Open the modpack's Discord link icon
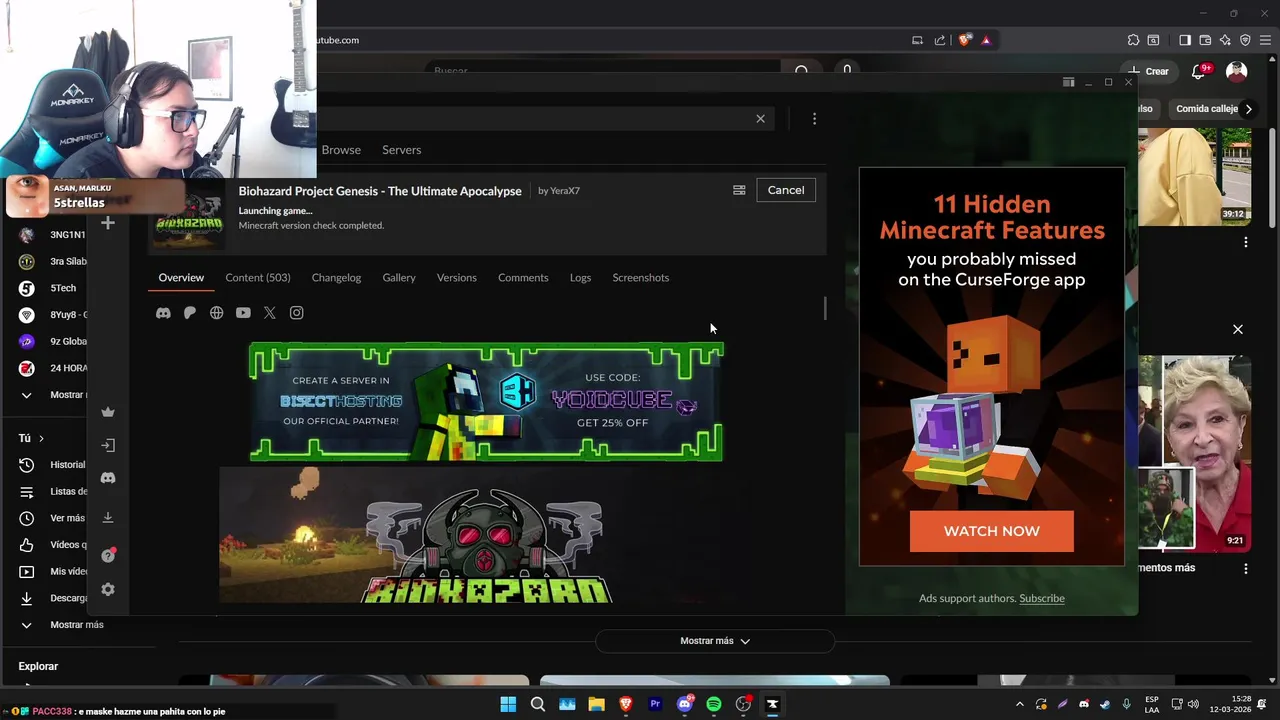Viewport: 1280px width, 720px height. [x=163, y=313]
